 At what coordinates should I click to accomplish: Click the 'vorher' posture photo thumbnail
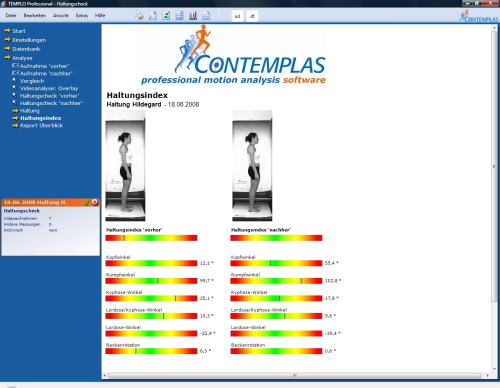click(x=125, y=166)
